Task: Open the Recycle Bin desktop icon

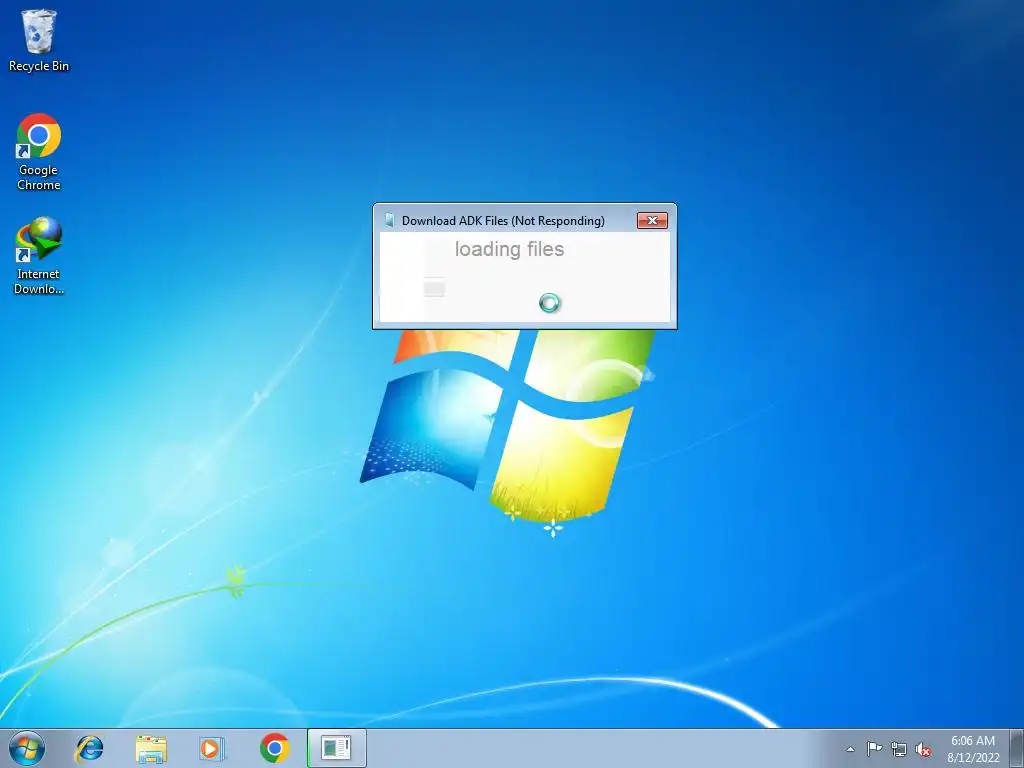Action: tap(39, 40)
